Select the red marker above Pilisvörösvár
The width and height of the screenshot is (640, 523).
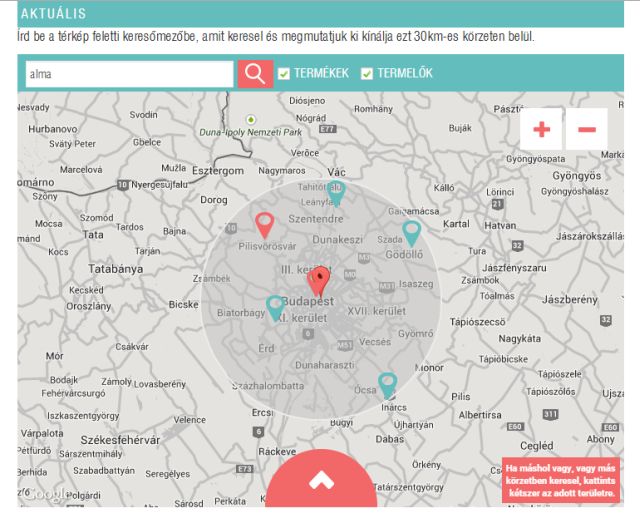264,224
